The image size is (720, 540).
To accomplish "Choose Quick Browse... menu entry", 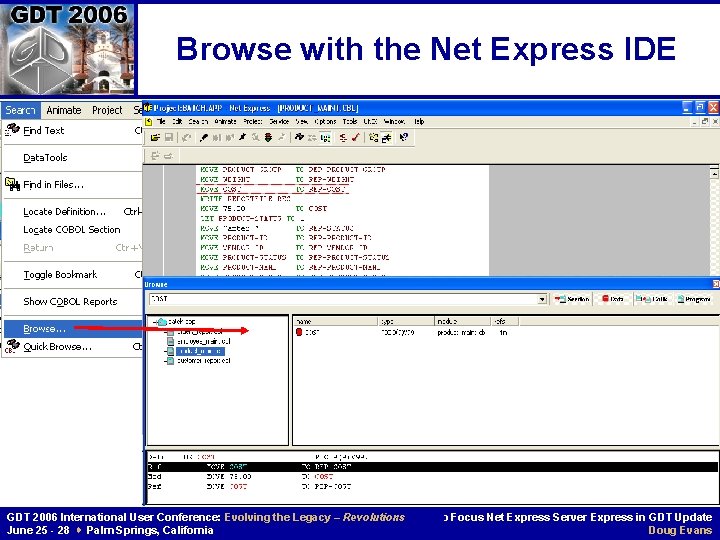I will point(73,347).
